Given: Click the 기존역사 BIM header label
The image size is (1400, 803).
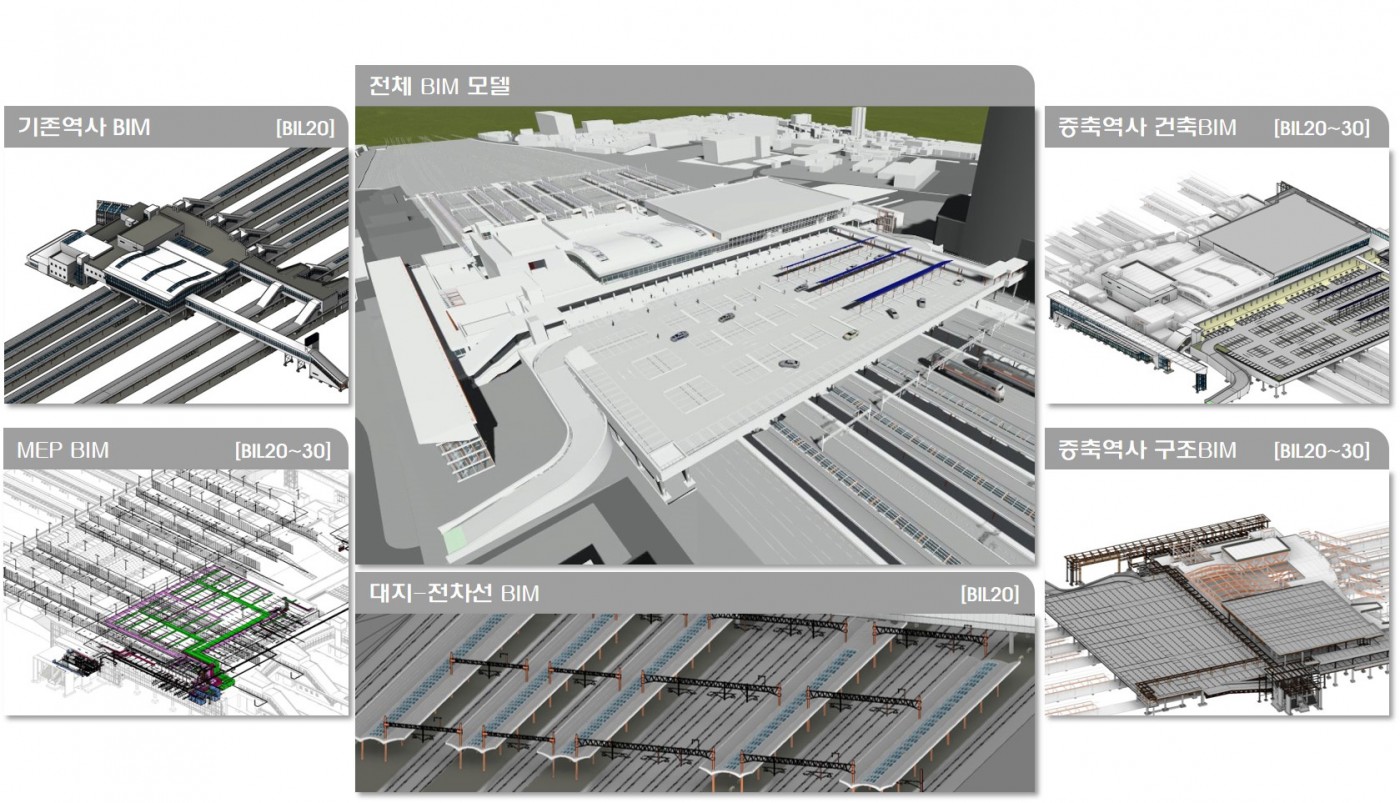Looking at the screenshot, I should (x=84, y=127).
